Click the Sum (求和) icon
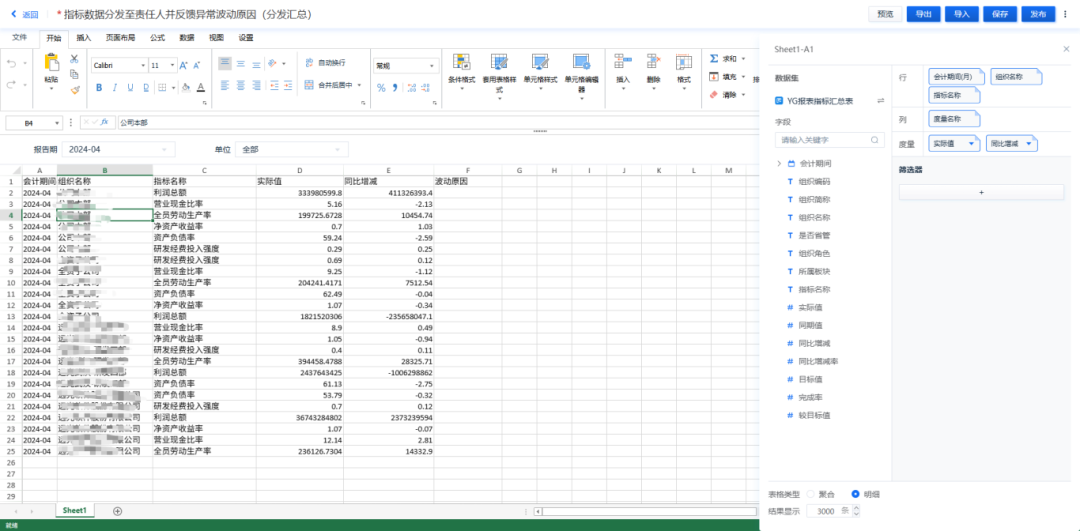 [714, 59]
